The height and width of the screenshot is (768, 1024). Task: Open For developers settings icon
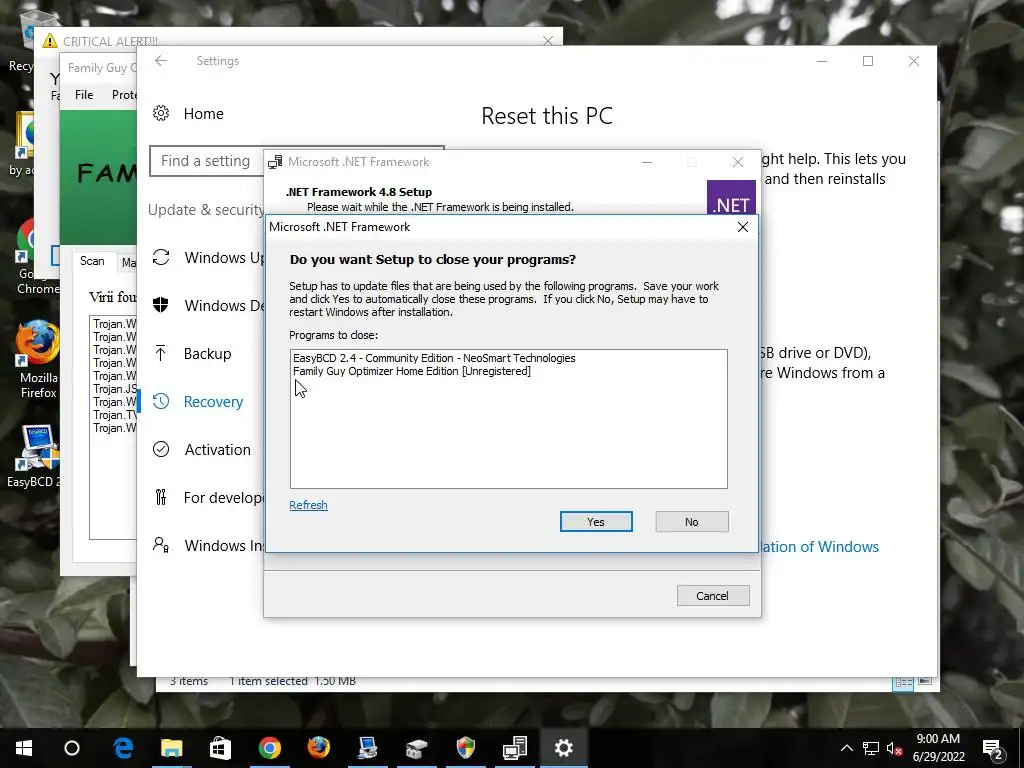click(x=161, y=497)
